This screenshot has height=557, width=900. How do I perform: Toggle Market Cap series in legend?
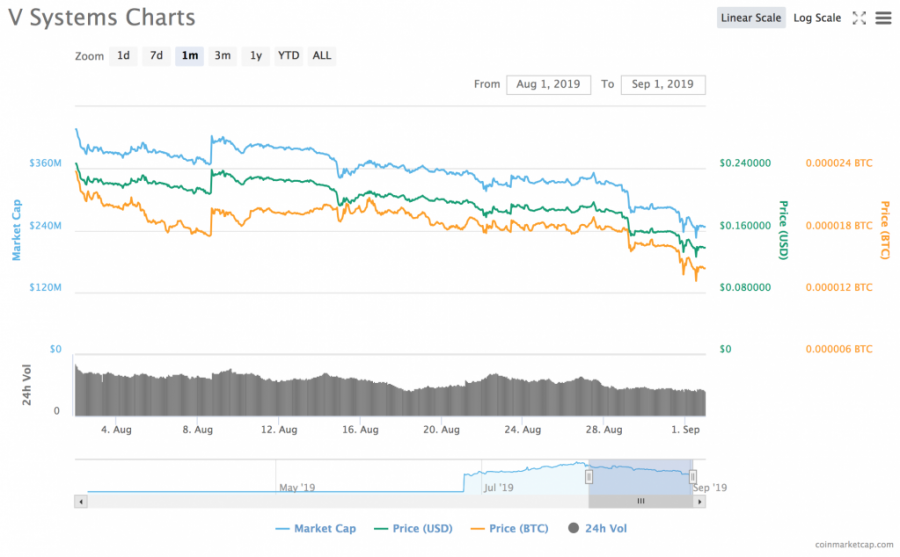coord(316,528)
